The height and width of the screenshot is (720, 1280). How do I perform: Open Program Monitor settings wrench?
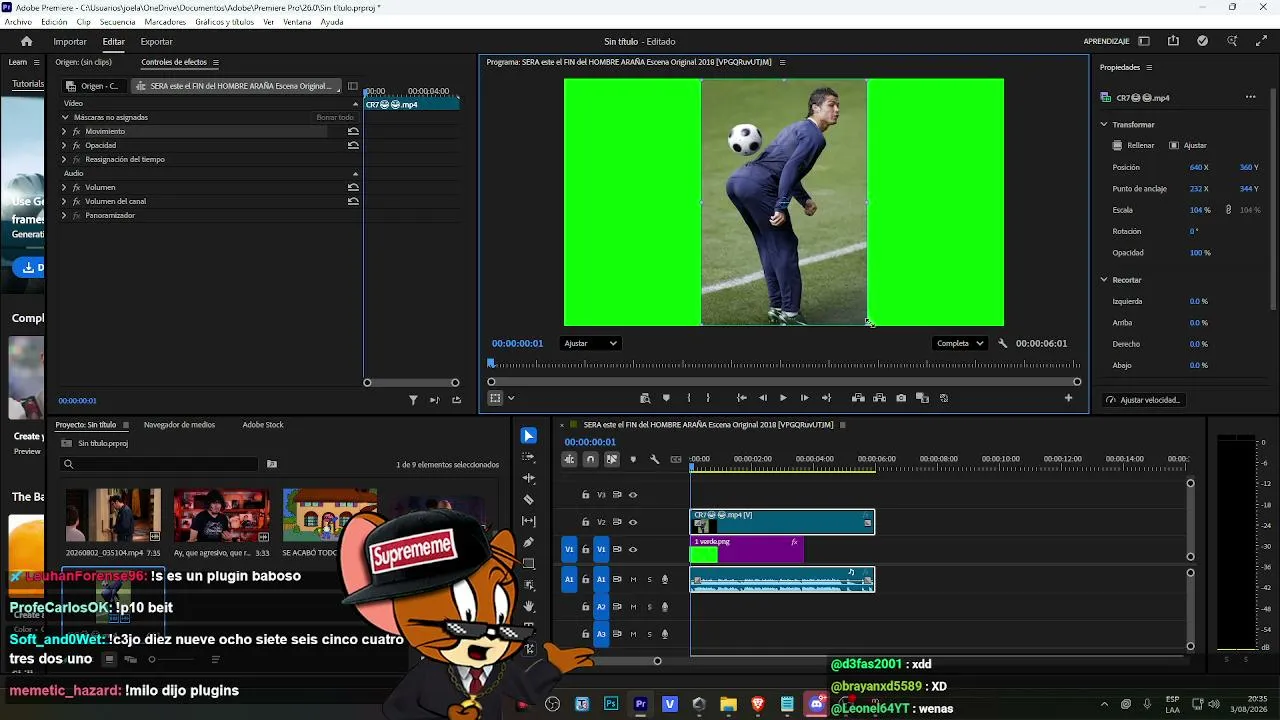point(1002,343)
